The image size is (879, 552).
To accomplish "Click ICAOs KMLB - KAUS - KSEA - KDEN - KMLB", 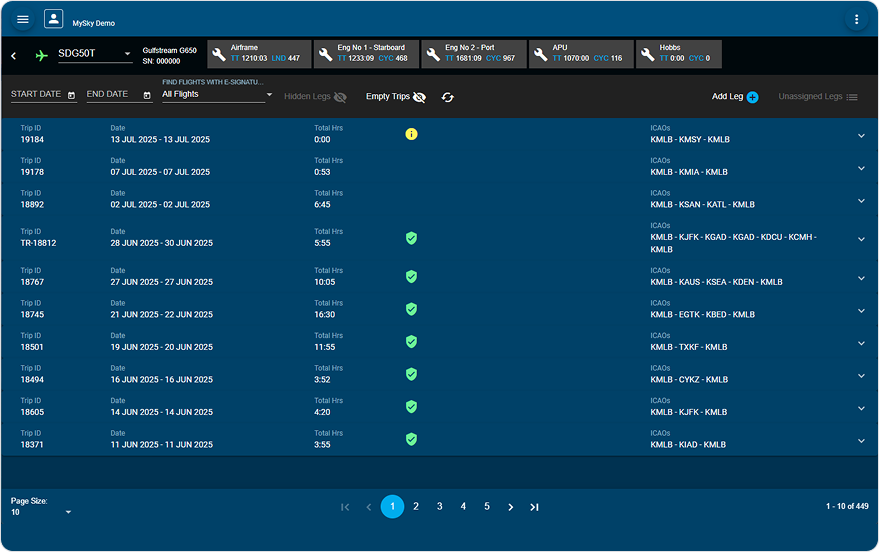I will [716, 282].
